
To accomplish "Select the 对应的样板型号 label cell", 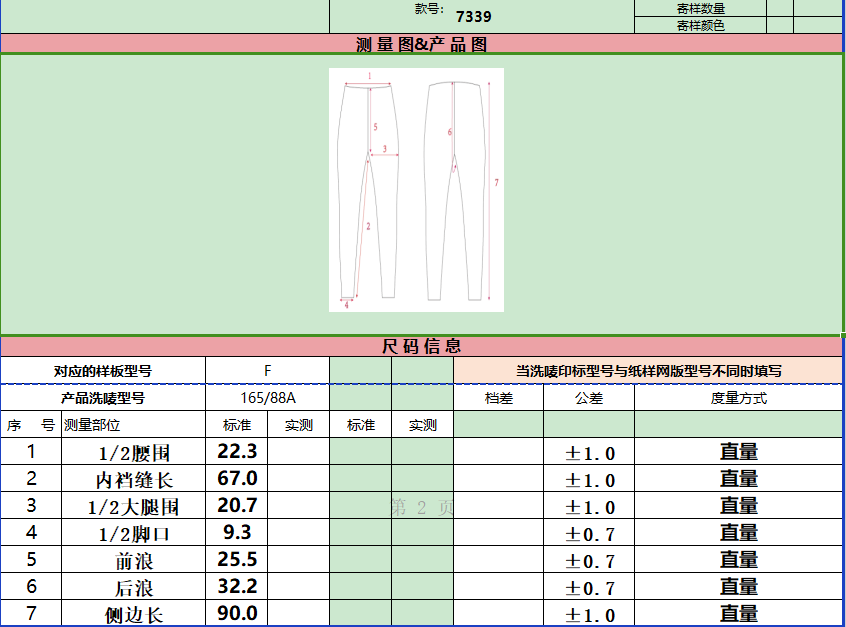I will (103, 371).
